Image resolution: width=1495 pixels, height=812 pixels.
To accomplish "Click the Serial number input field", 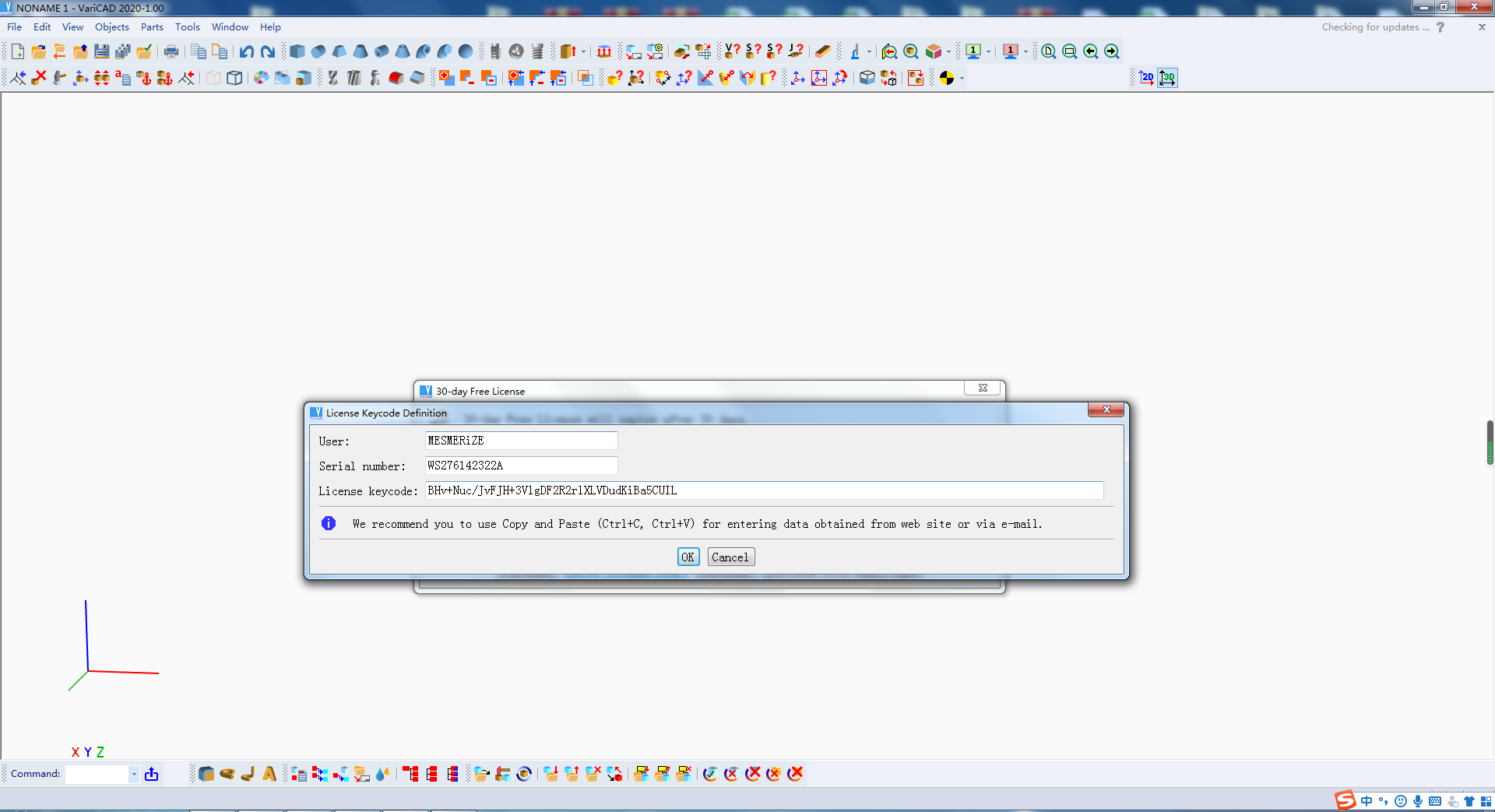I will tap(521, 466).
